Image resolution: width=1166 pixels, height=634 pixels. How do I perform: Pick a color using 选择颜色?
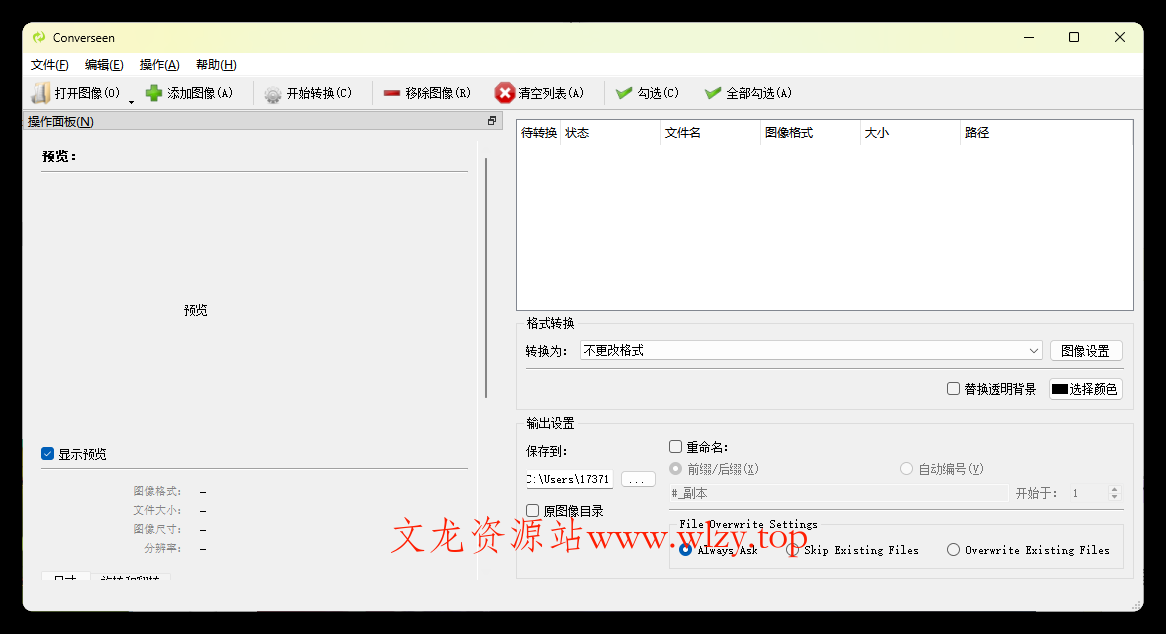(1085, 389)
